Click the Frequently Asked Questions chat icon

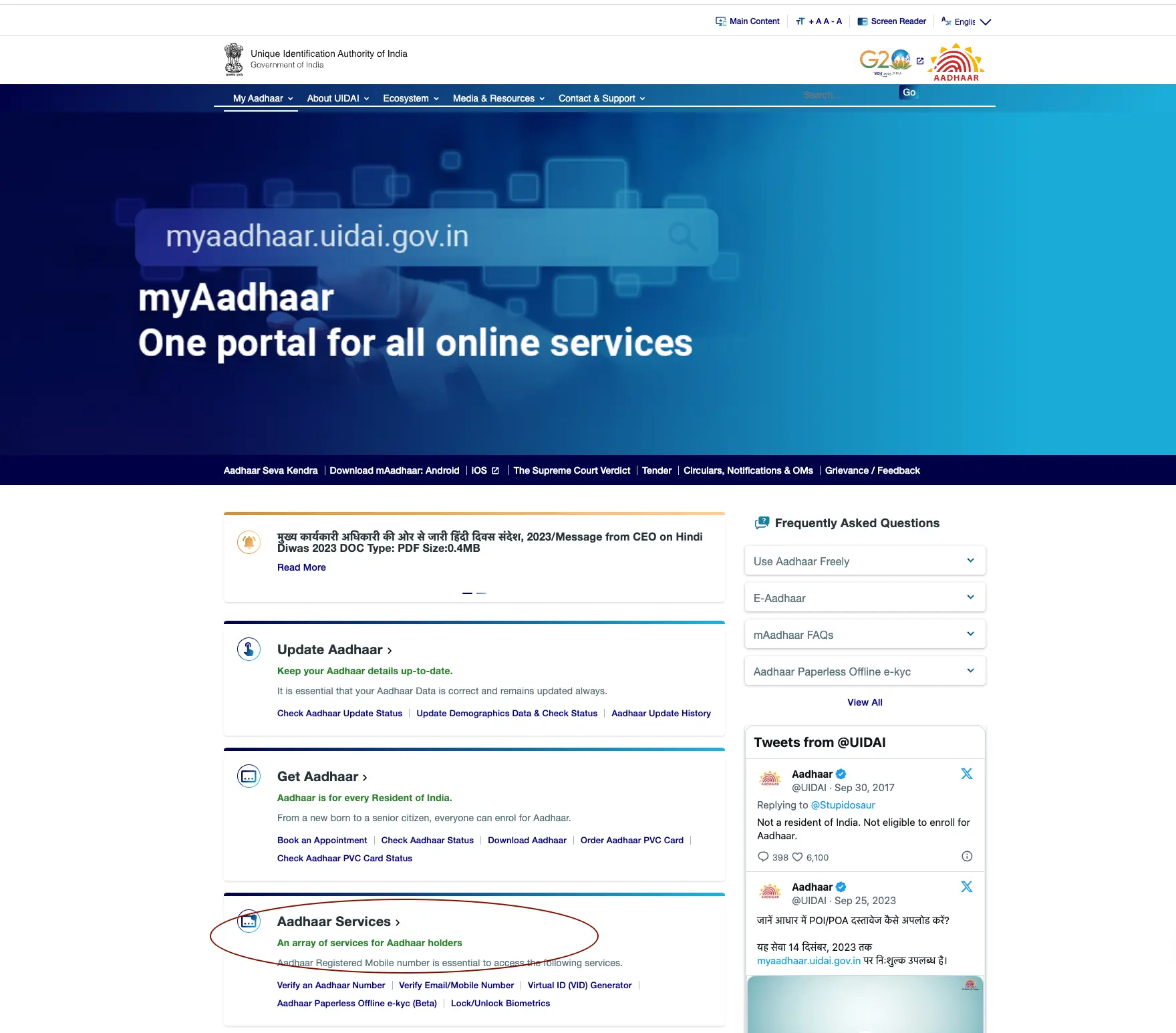pyautogui.click(x=762, y=523)
